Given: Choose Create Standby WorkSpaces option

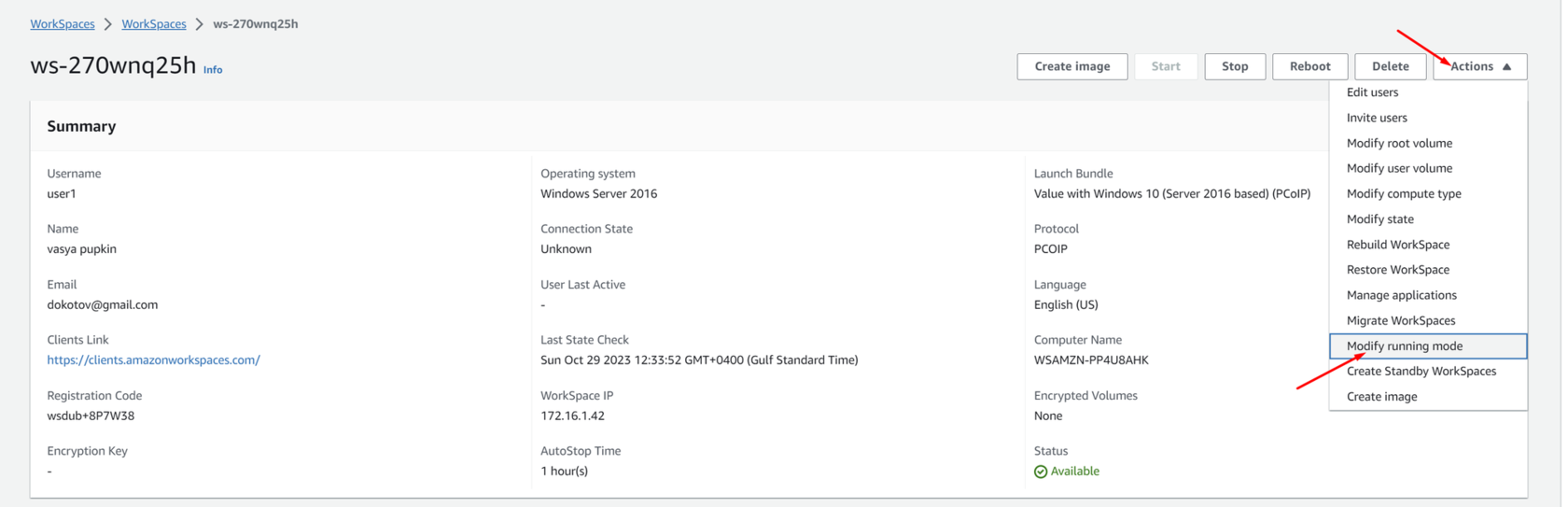Looking at the screenshot, I should 1428,371.
